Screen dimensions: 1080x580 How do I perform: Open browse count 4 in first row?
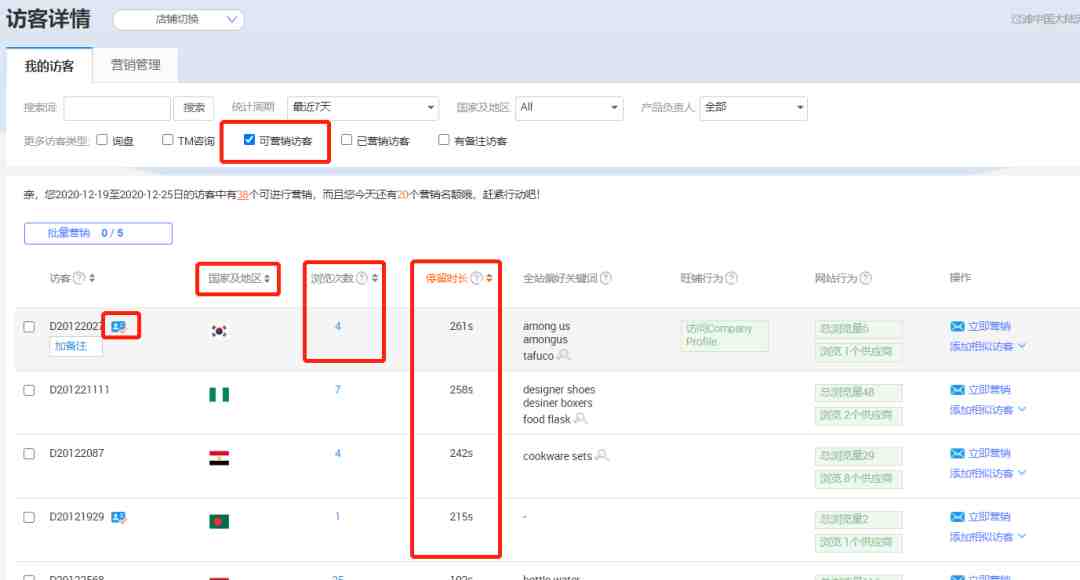point(338,327)
